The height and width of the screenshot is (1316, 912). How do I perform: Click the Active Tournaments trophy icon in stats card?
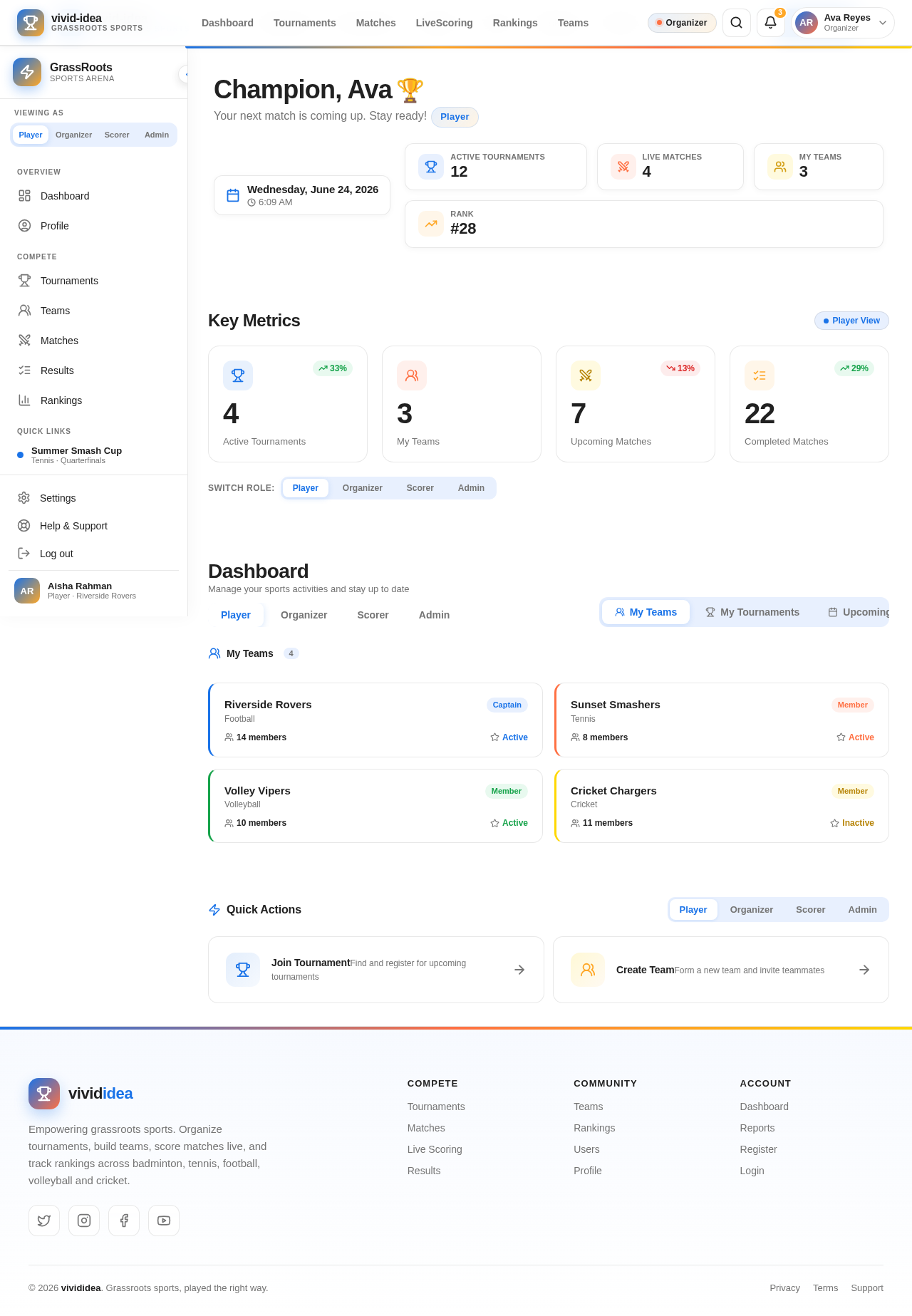tap(431, 167)
